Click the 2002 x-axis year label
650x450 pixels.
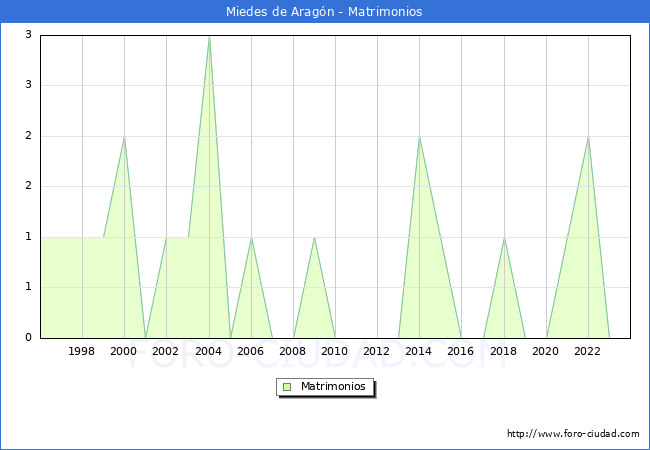coord(166,351)
